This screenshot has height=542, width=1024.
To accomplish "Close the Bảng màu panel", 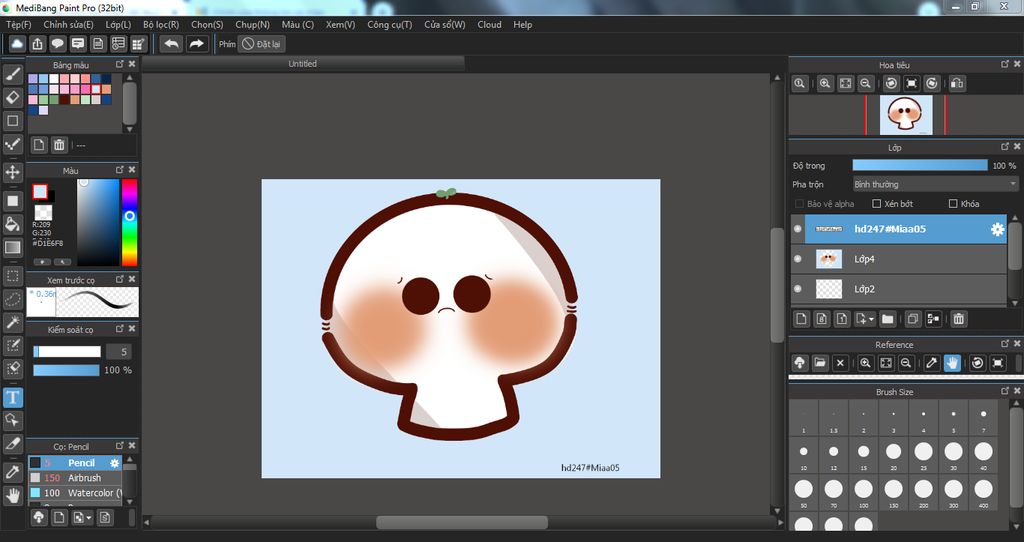I will 132,64.
